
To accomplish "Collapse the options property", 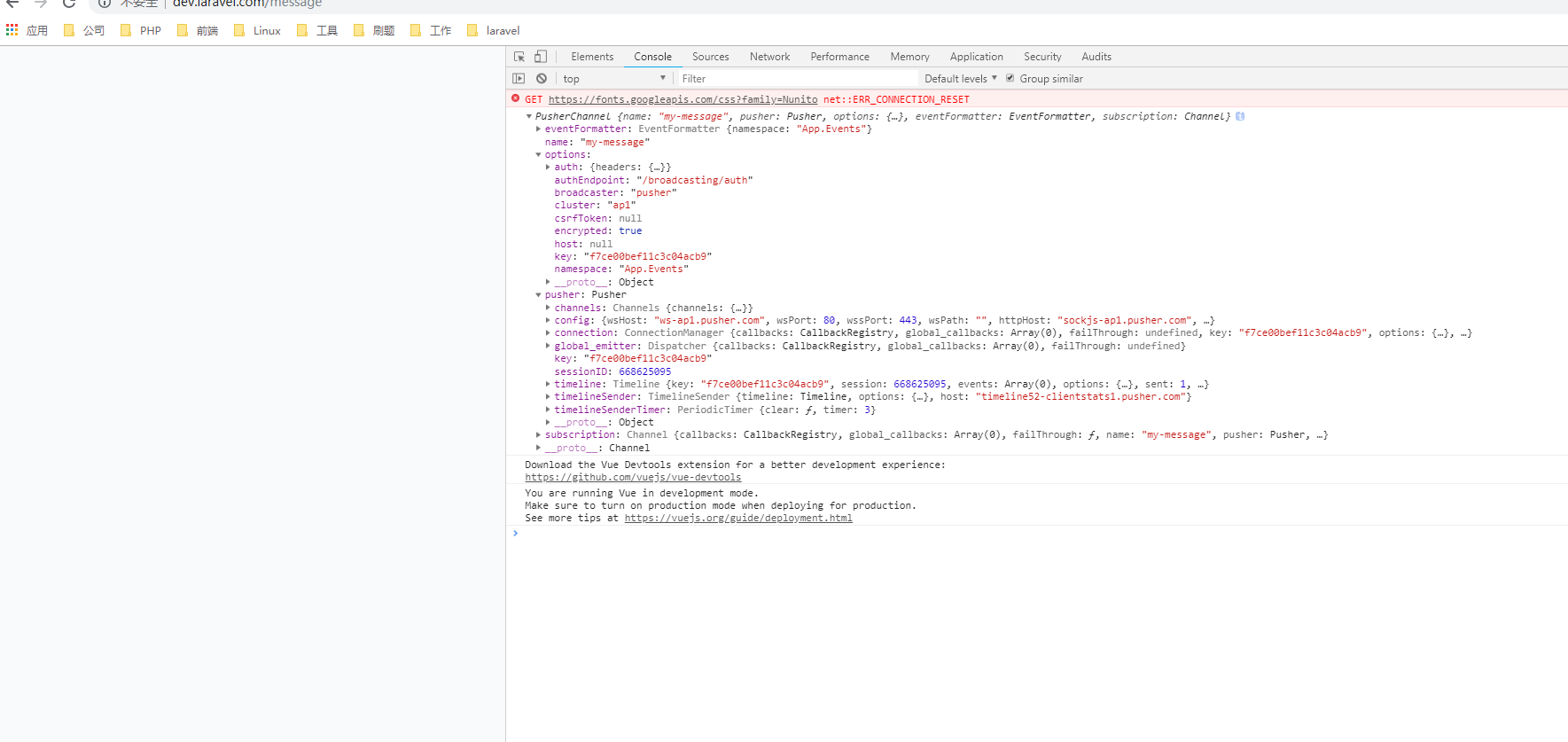I will click(x=538, y=155).
